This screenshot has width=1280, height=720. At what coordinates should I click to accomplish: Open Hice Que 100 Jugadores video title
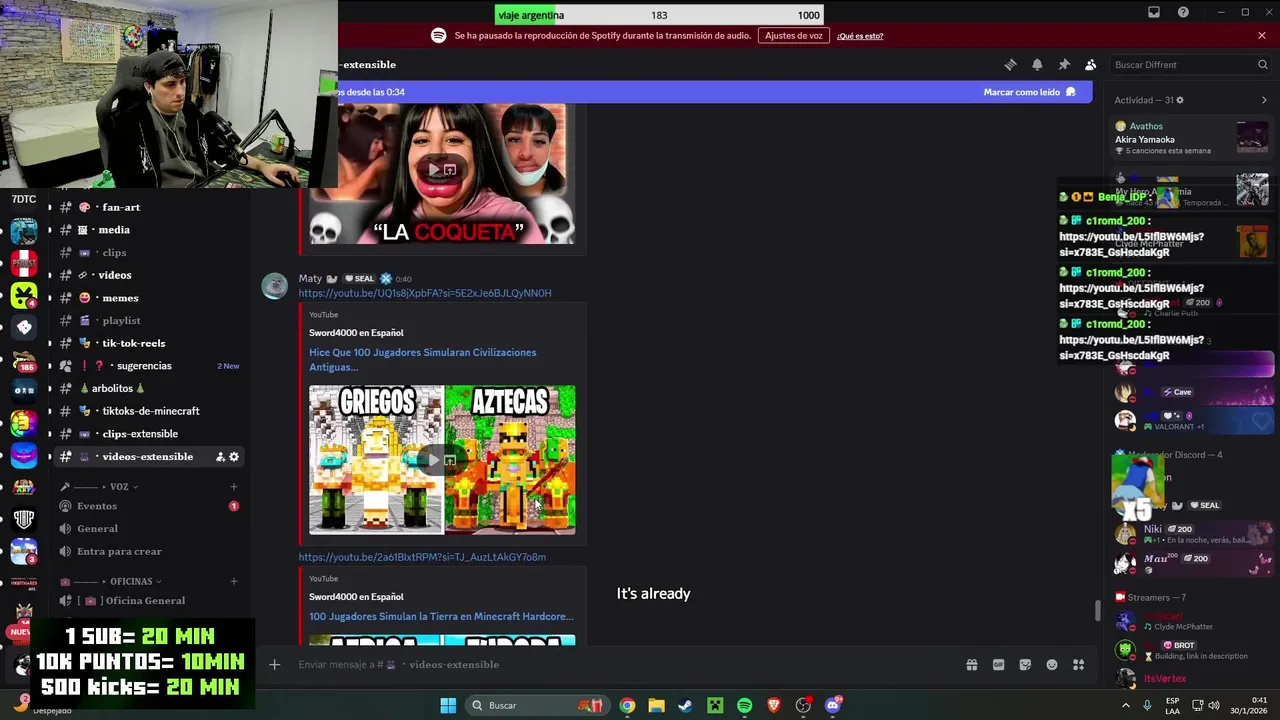pos(422,360)
